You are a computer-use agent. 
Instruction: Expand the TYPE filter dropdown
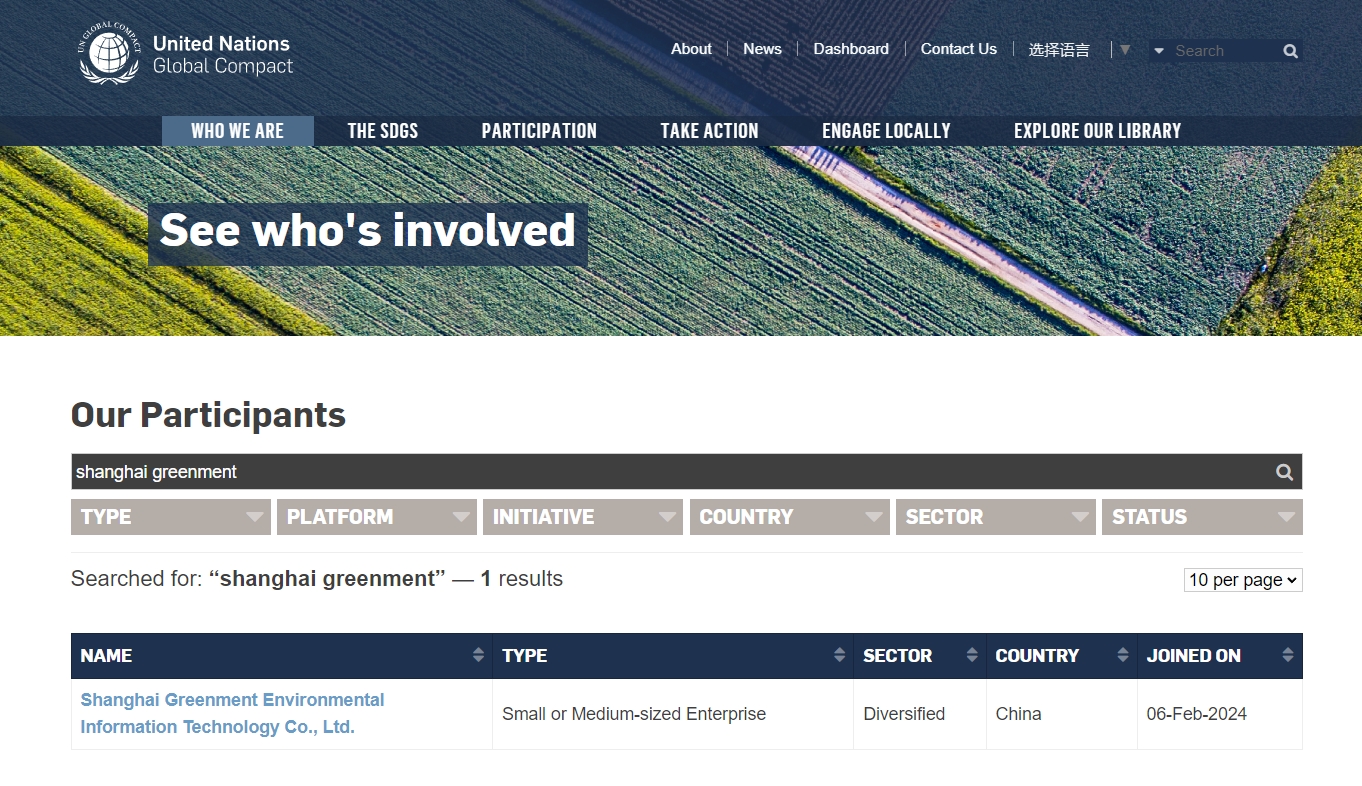click(171, 517)
